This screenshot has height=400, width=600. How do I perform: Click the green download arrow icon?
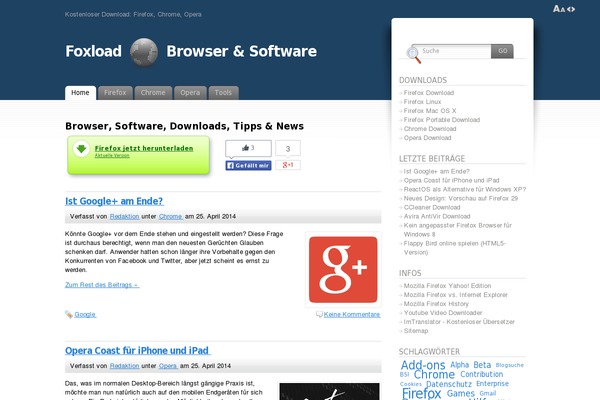81,149
